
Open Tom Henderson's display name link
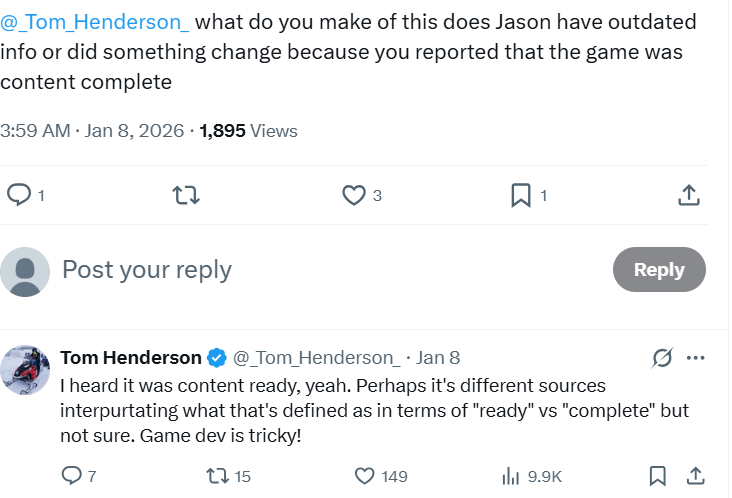tap(131, 357)
